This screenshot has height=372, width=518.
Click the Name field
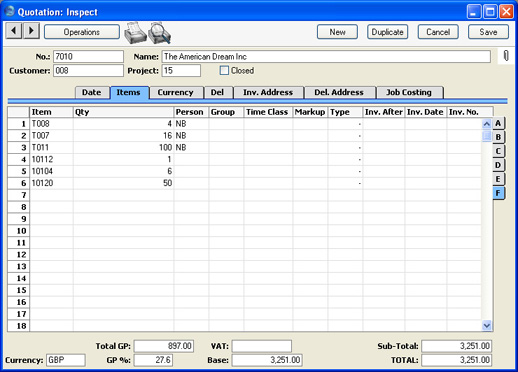point(326,56)
